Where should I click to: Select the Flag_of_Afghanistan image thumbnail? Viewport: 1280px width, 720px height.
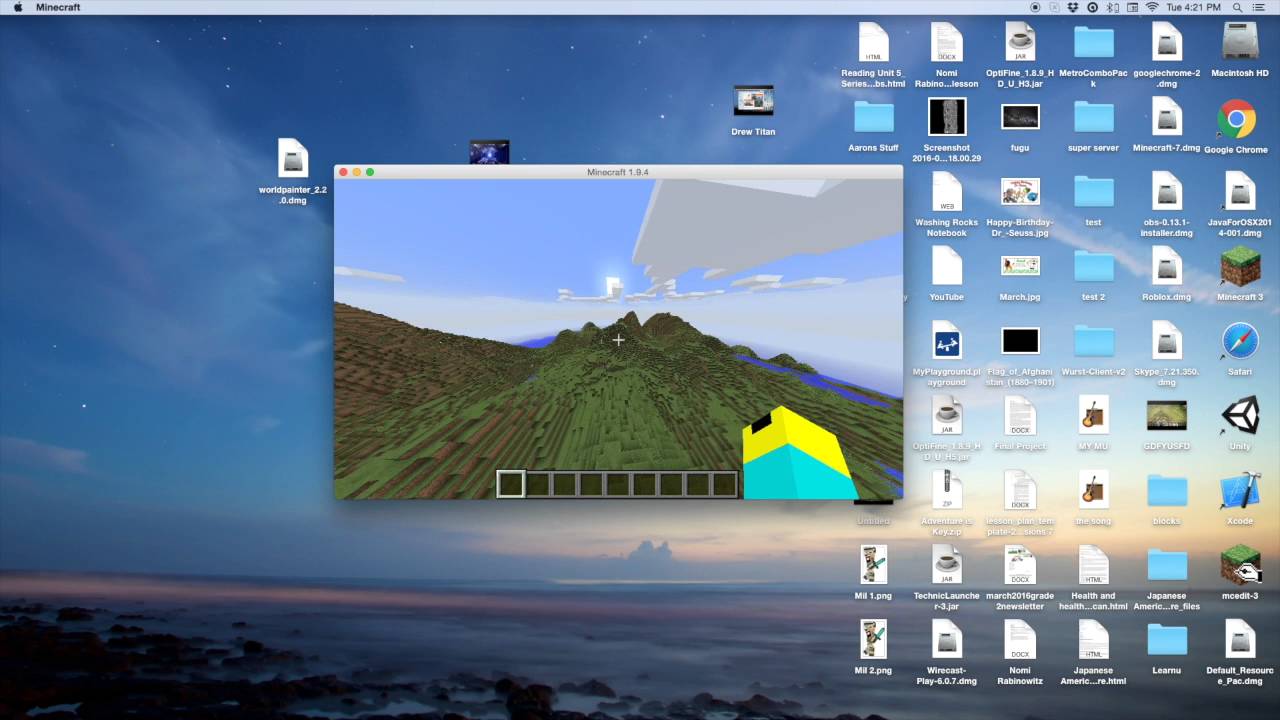tap(1020, 341)
